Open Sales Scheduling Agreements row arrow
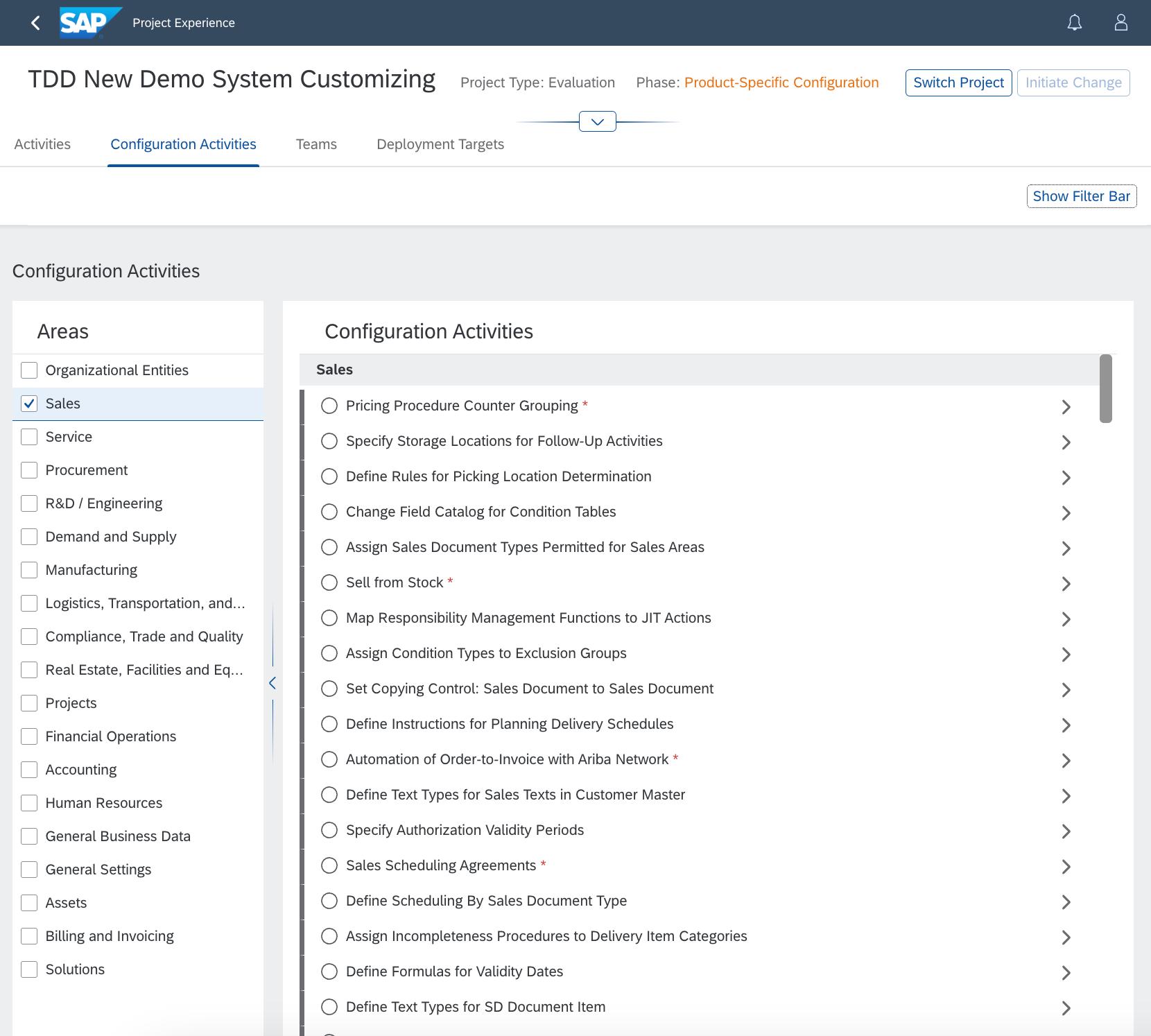The width and height of the screenshot is (1151, 1036). pyautogui.click(x=1066, y=867)
